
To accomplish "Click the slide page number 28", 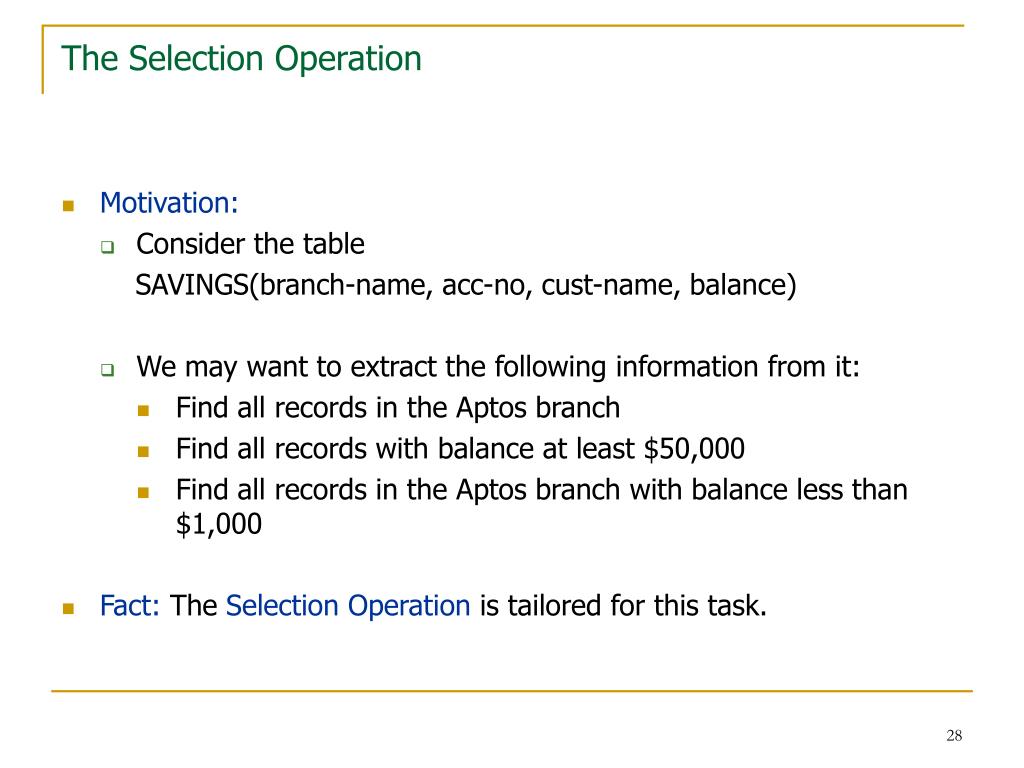I will coord(954,736).
